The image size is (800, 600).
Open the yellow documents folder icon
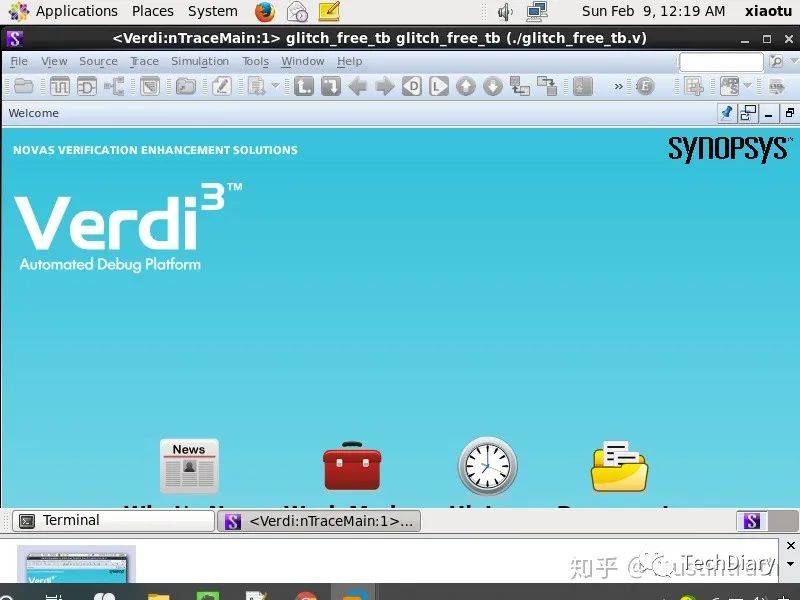(x=619, y=466)
